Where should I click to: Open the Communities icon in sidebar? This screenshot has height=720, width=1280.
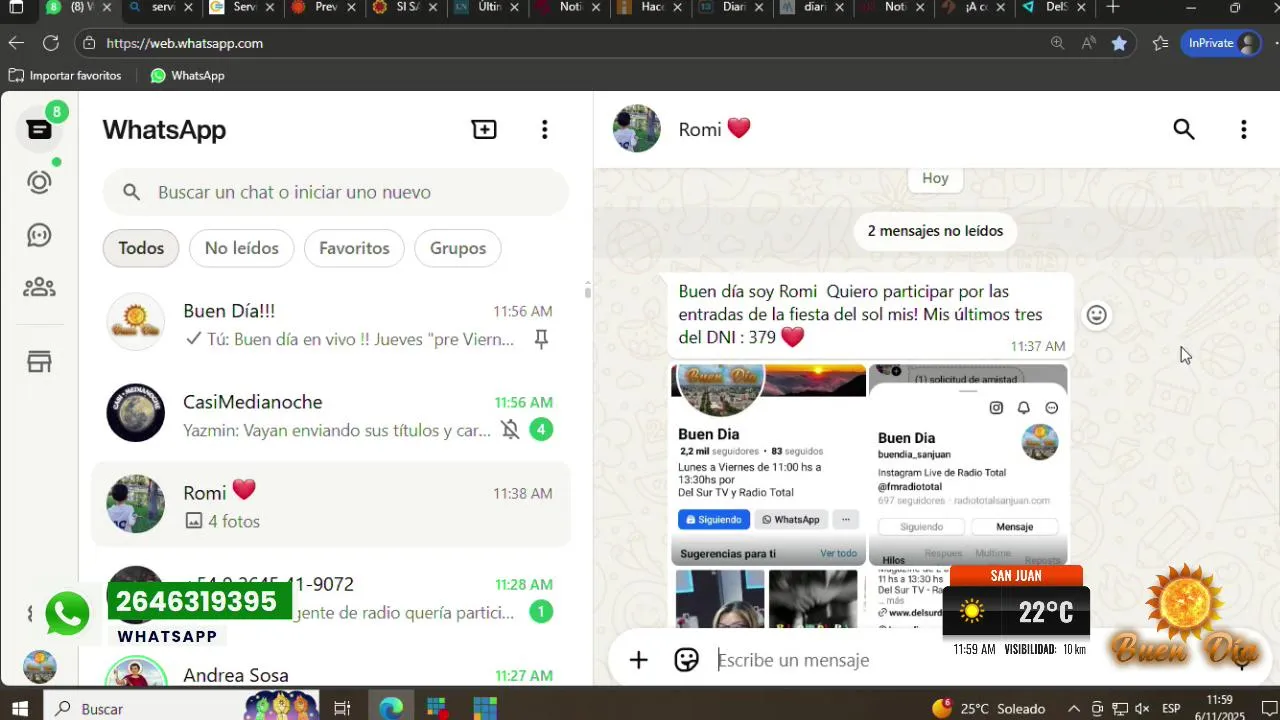click(39, 288)
